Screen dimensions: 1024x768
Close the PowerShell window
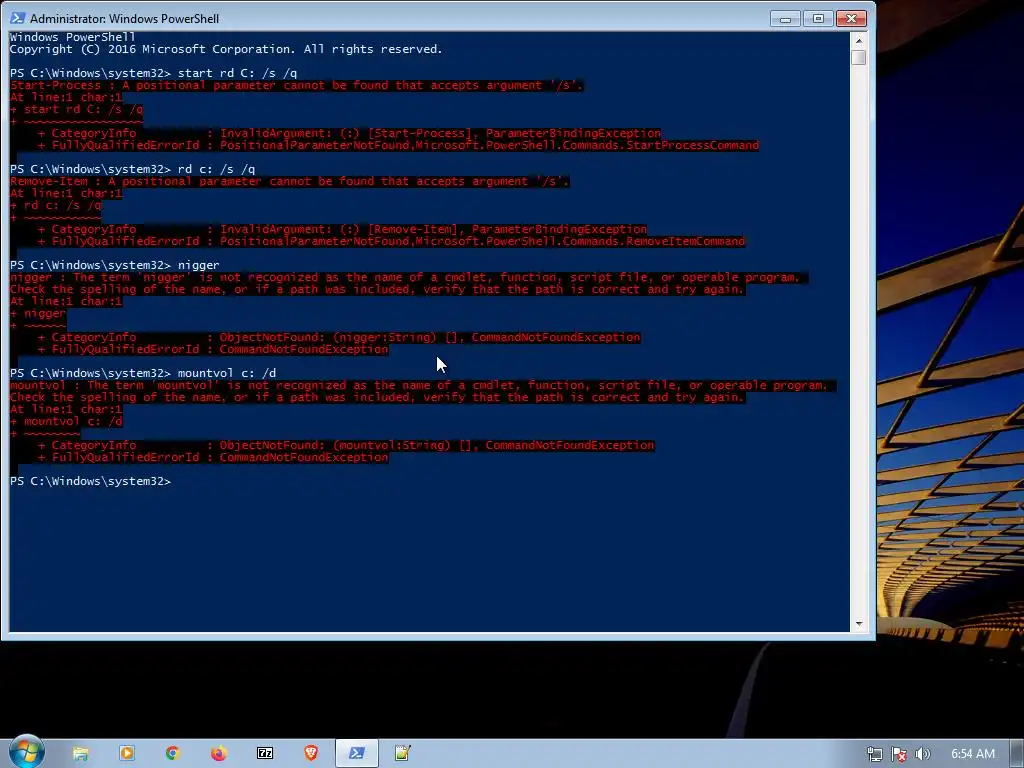click(852, 19)
